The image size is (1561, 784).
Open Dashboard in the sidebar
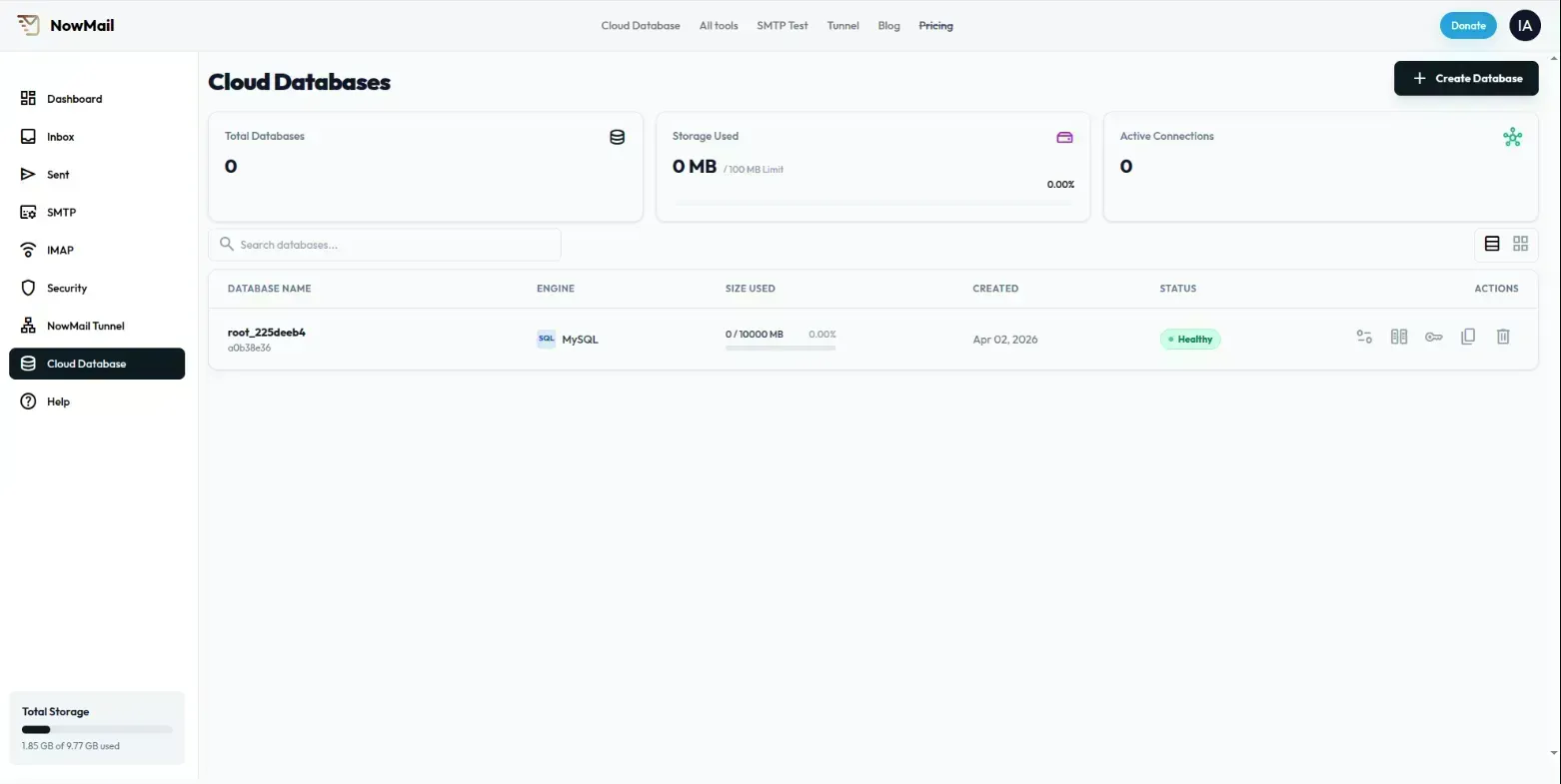pyautogui.click(x=74, y=99)
